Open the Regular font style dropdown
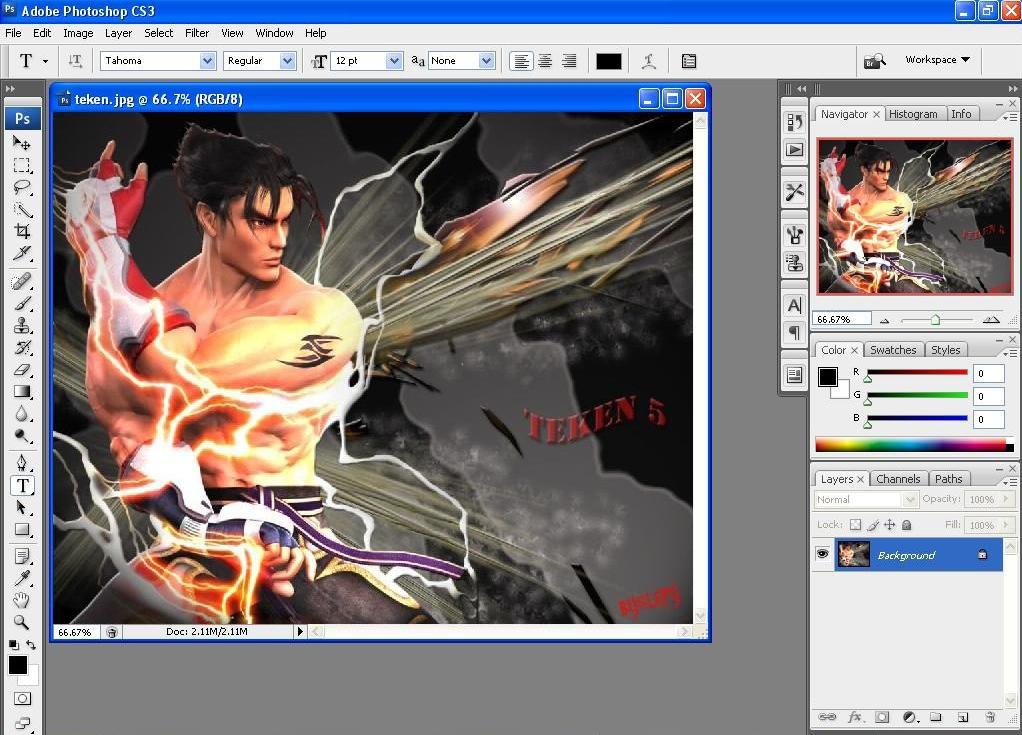Screen dimensions: 1022x735 click(x=287, y=61)
